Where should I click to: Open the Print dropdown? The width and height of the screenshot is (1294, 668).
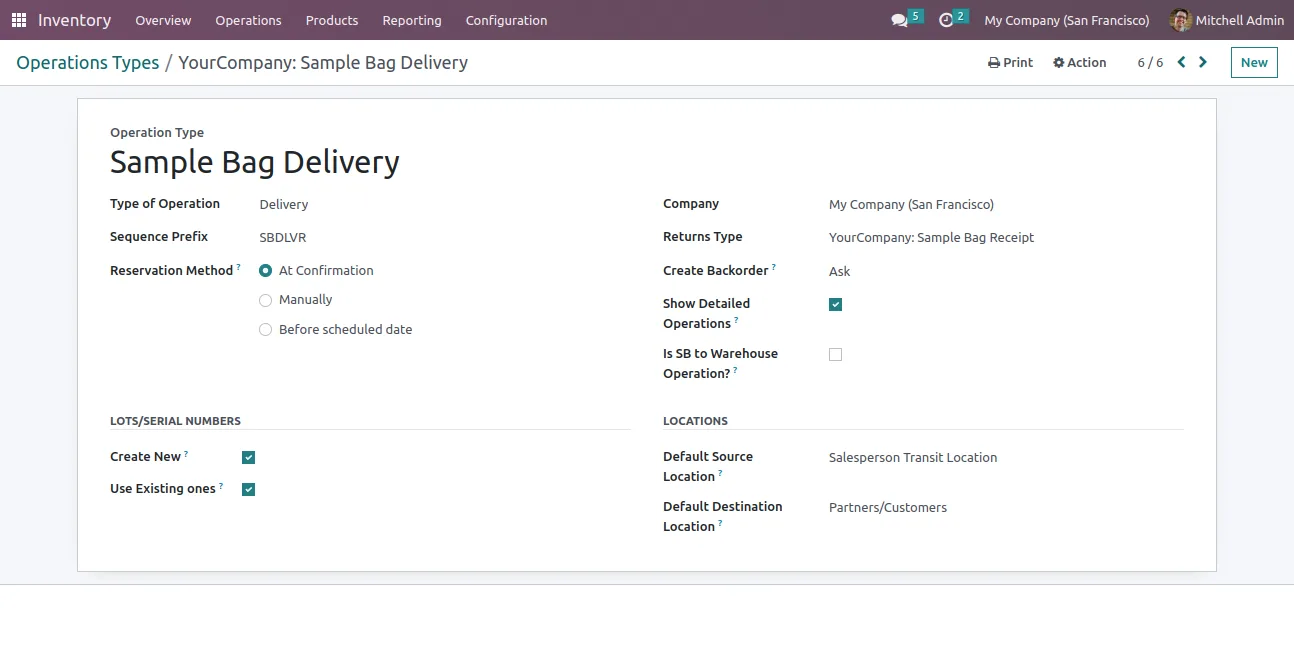[1010, 62]
